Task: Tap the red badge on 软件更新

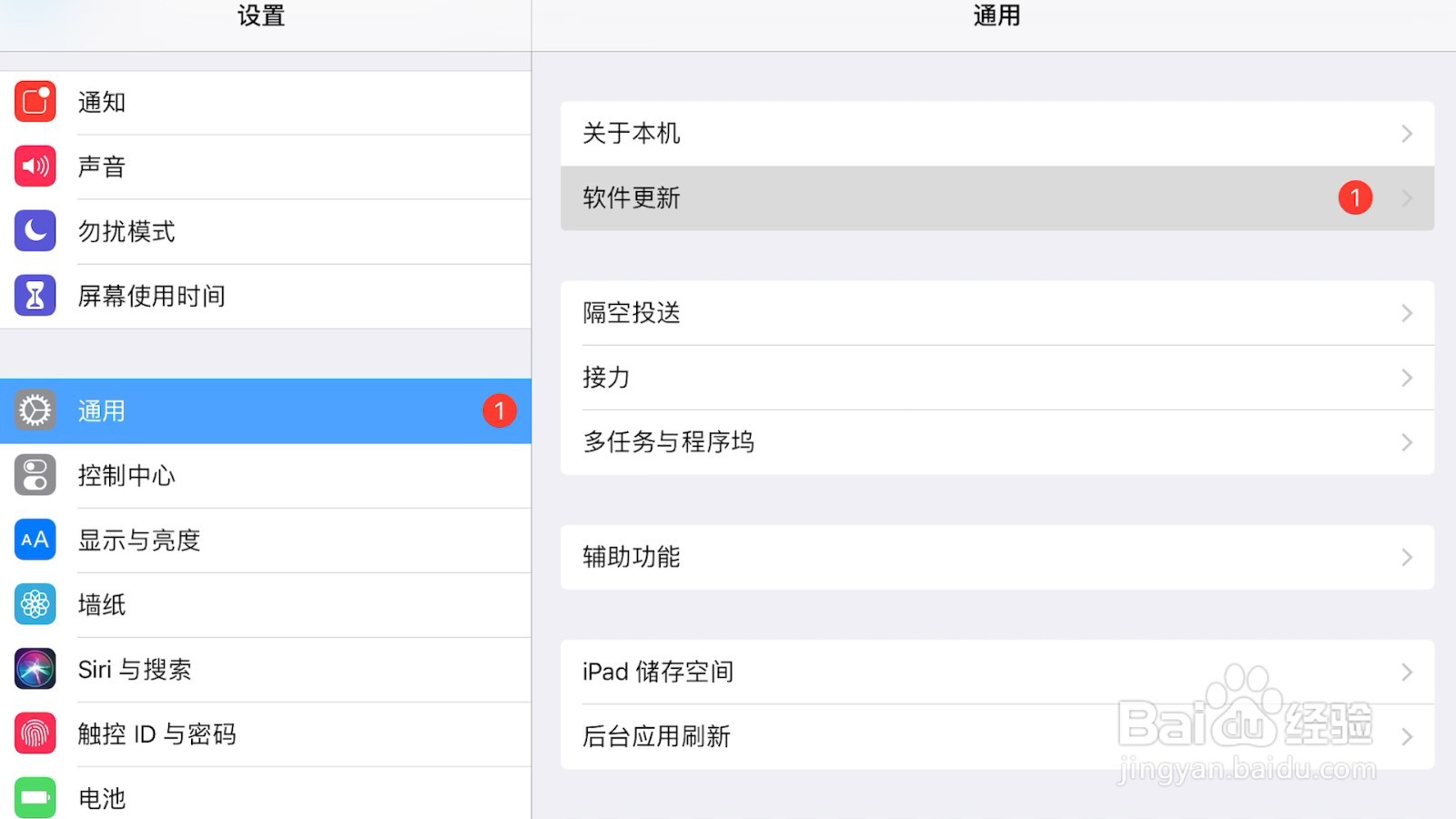Action: pyautogui.click(x=1355, y=197)
